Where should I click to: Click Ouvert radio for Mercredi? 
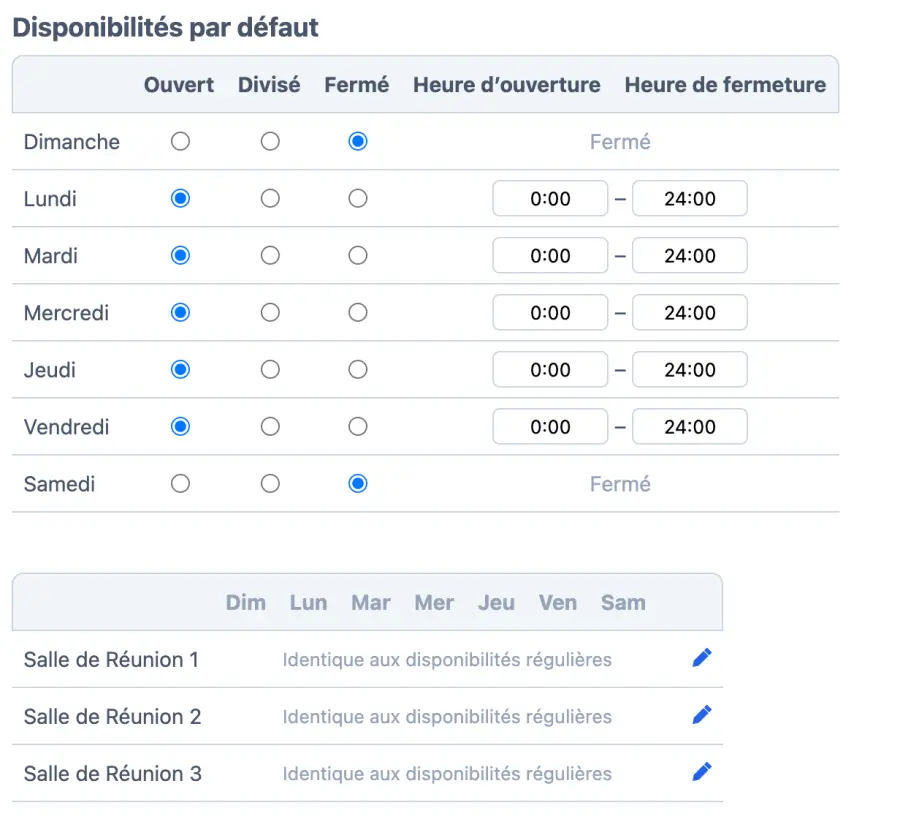click(x=180, y=313)
